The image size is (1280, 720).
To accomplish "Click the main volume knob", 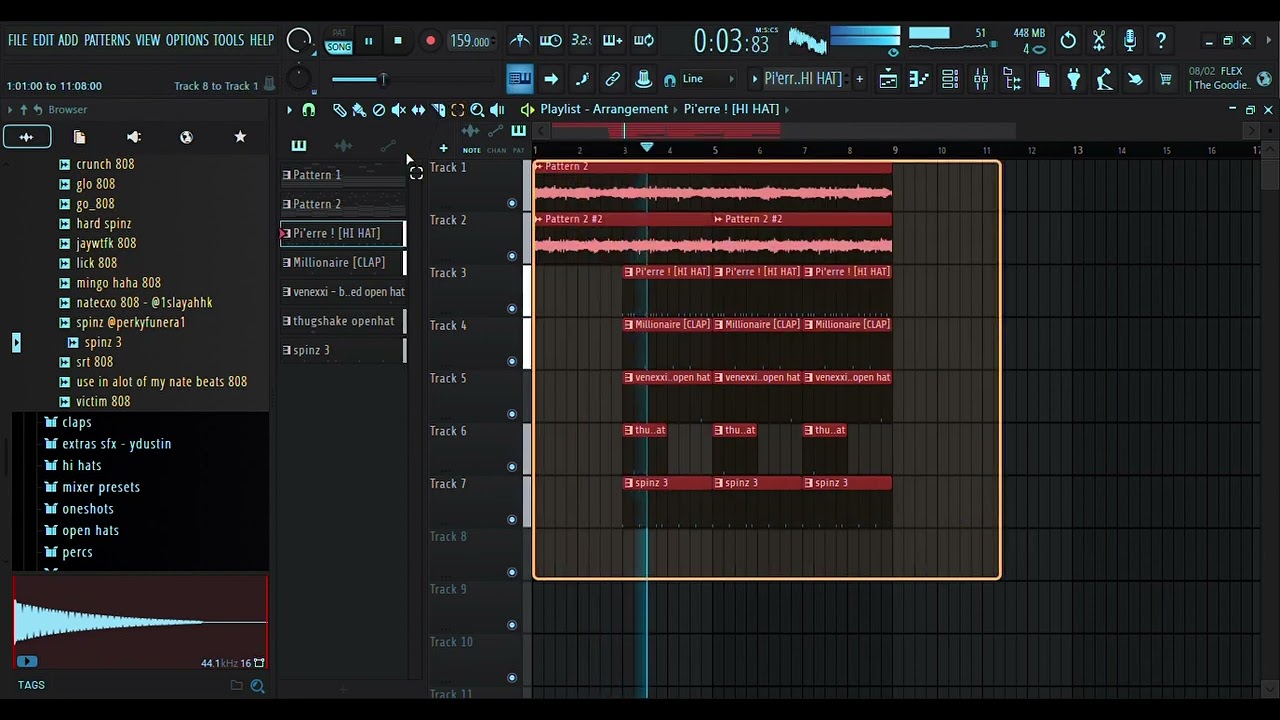I will 299,41.
